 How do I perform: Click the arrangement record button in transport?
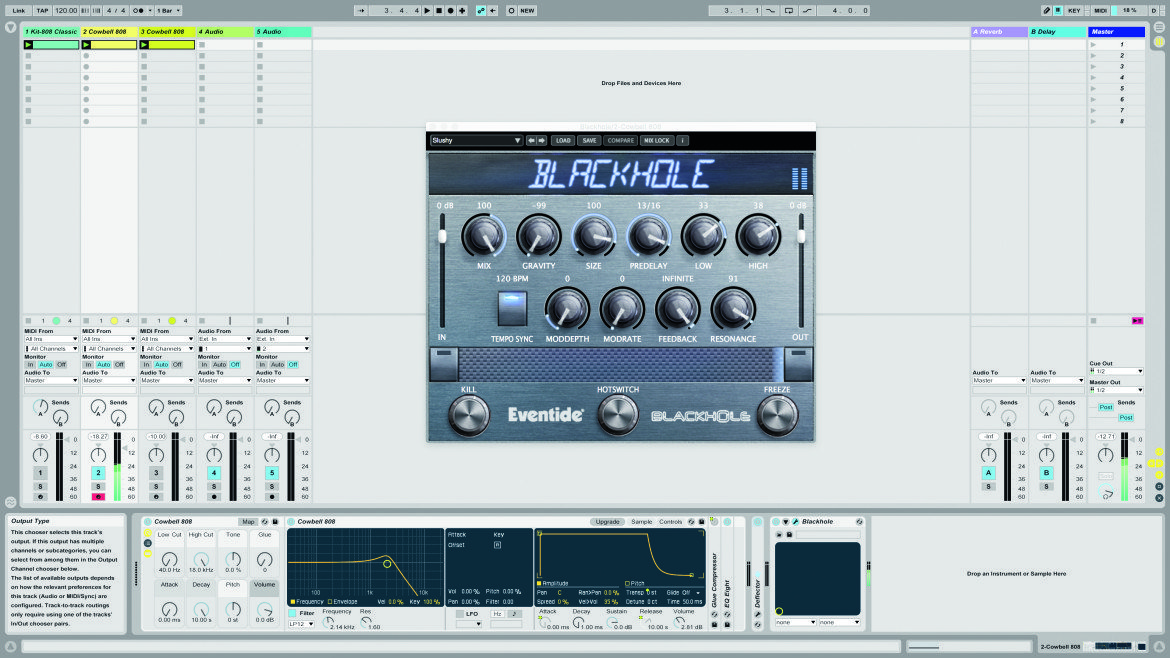pos(450,10)
